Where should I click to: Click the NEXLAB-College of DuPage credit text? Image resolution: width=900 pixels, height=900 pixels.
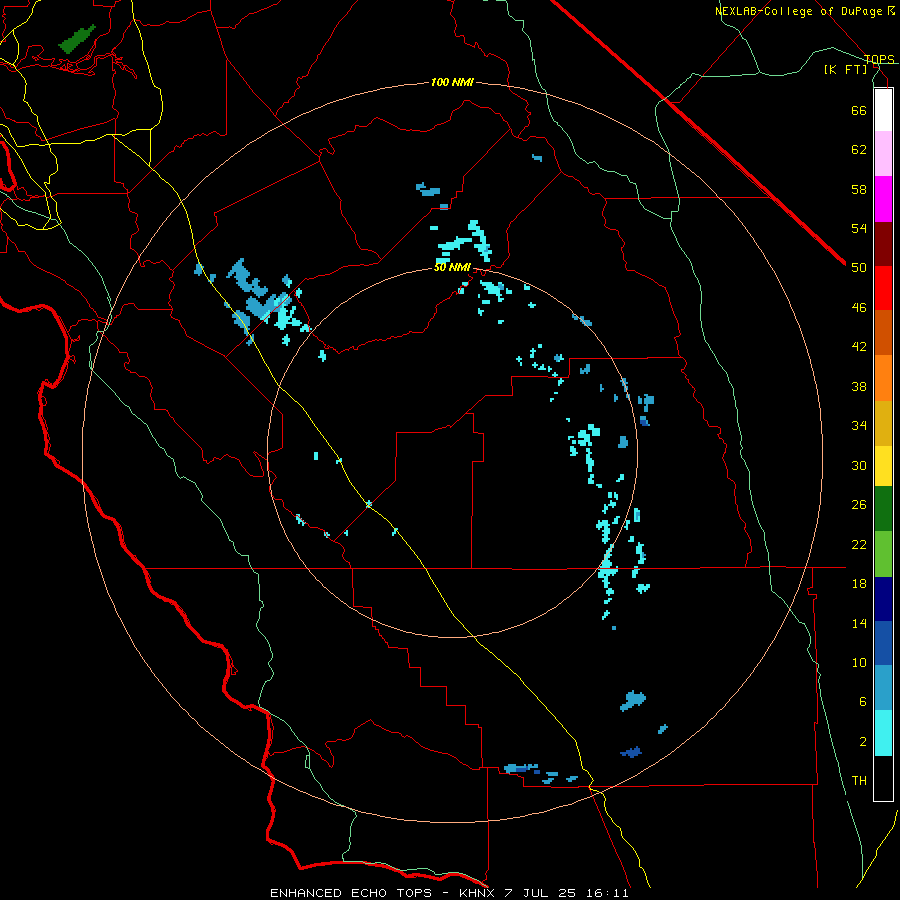(x=800, y=11)
